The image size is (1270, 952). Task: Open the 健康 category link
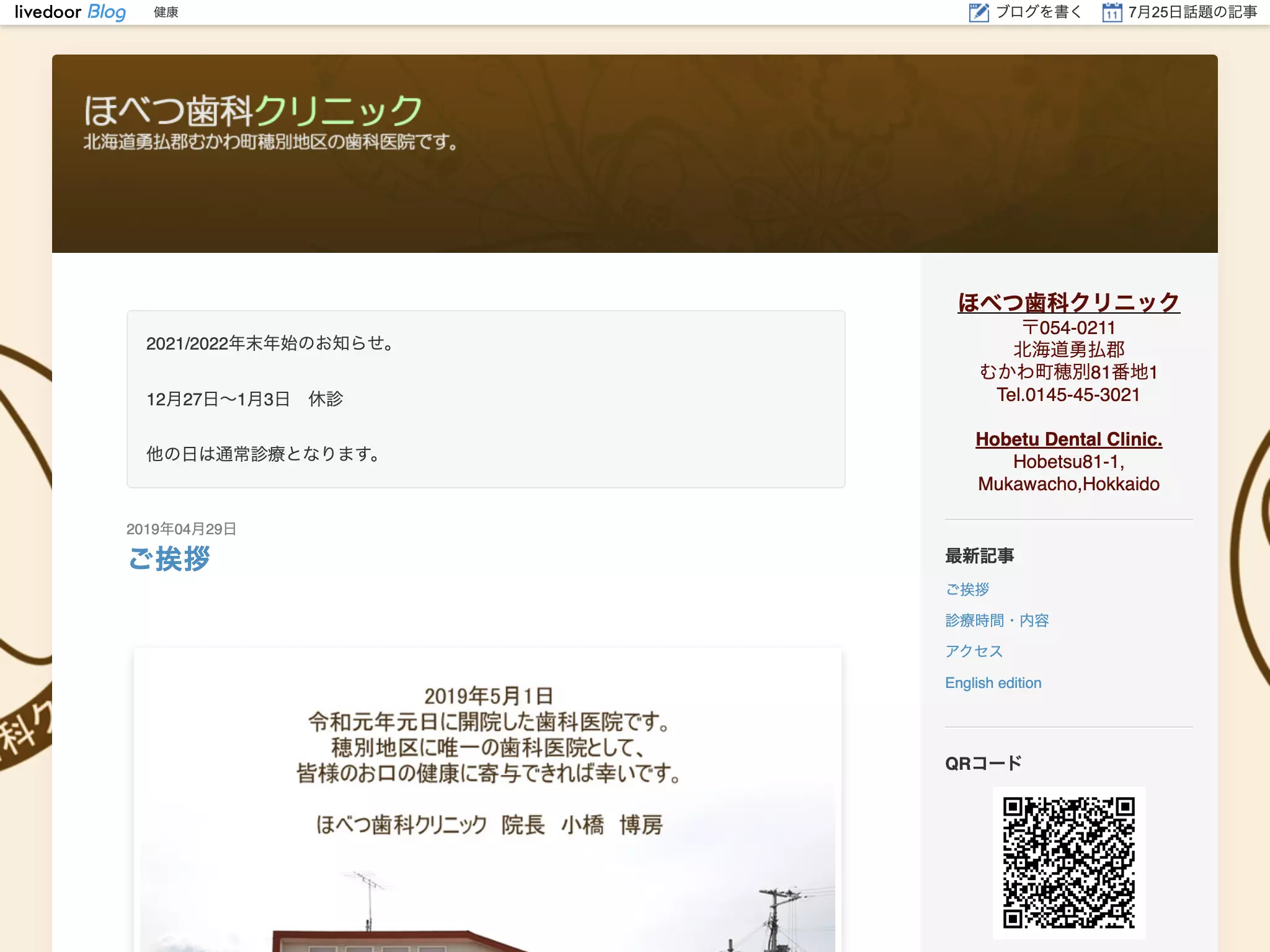click(x=166, y=12)
